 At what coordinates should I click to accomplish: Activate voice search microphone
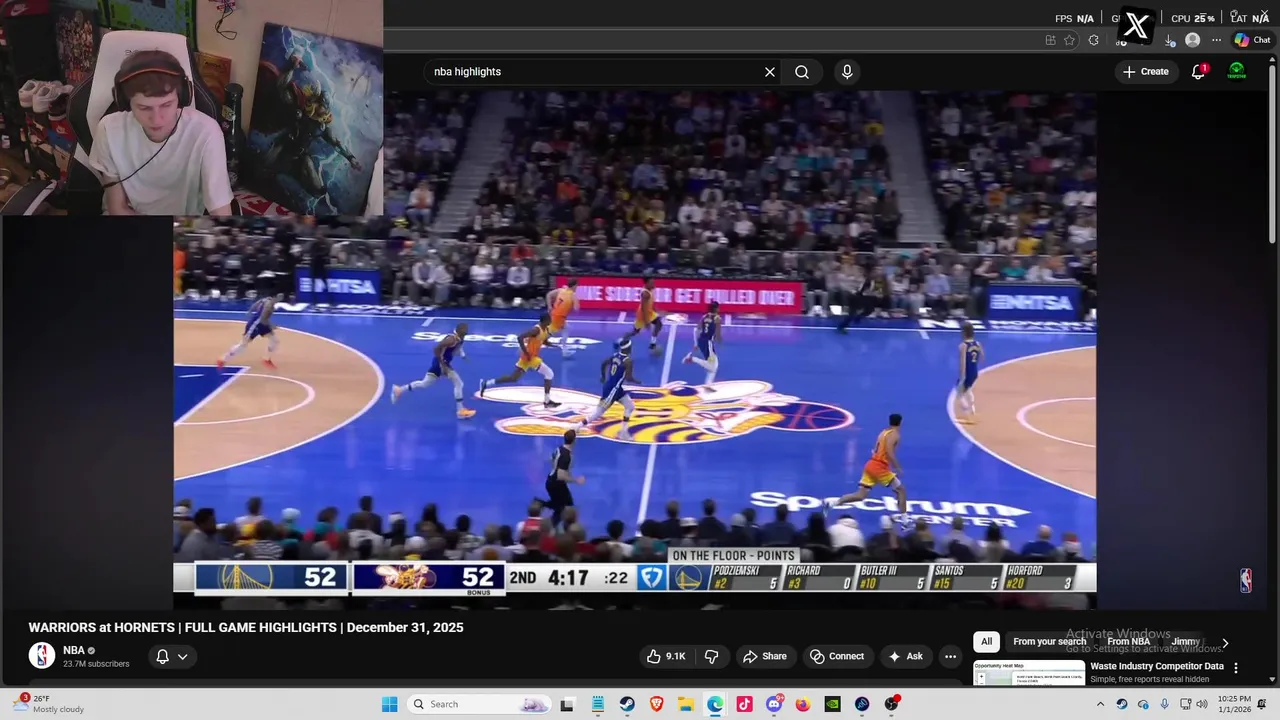tap(847, 72)
